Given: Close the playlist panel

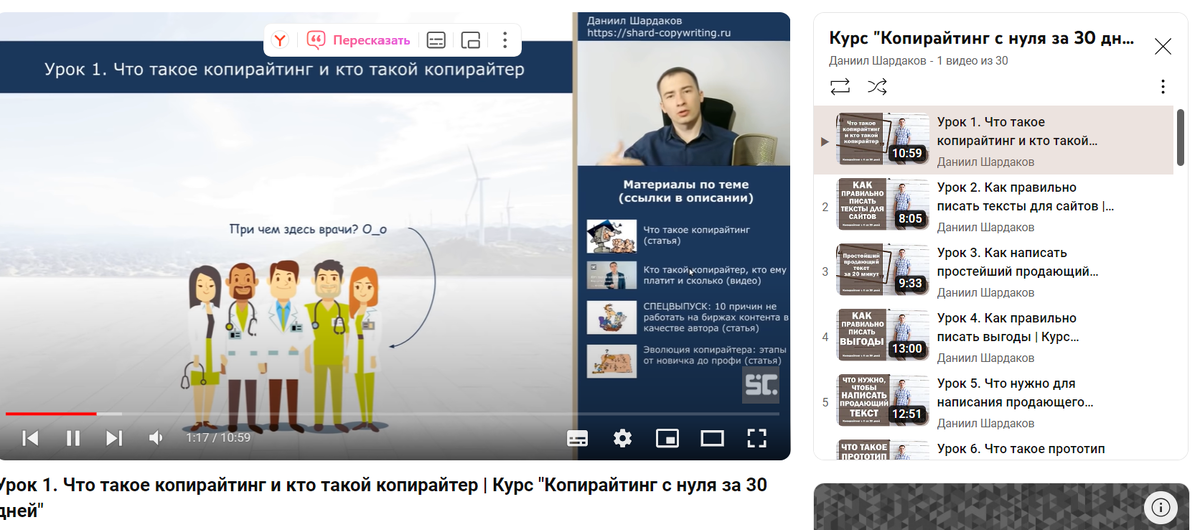Looking at the screenshot, I should click(x=1163, y=46).
